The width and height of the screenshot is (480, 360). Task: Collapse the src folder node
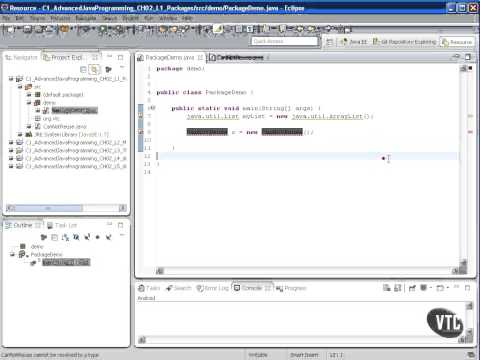pos(20,87)
